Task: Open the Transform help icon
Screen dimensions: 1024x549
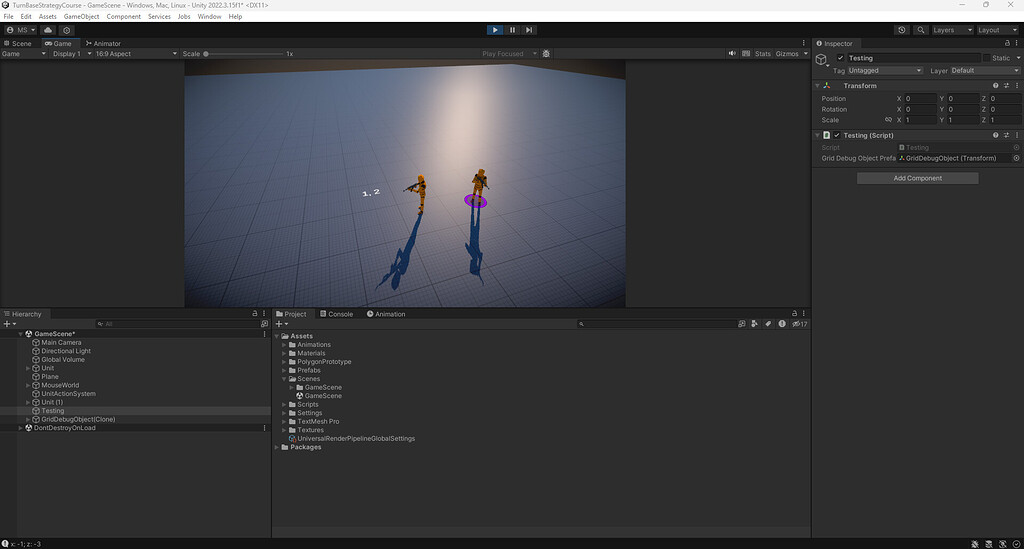Action: (995, 86)
